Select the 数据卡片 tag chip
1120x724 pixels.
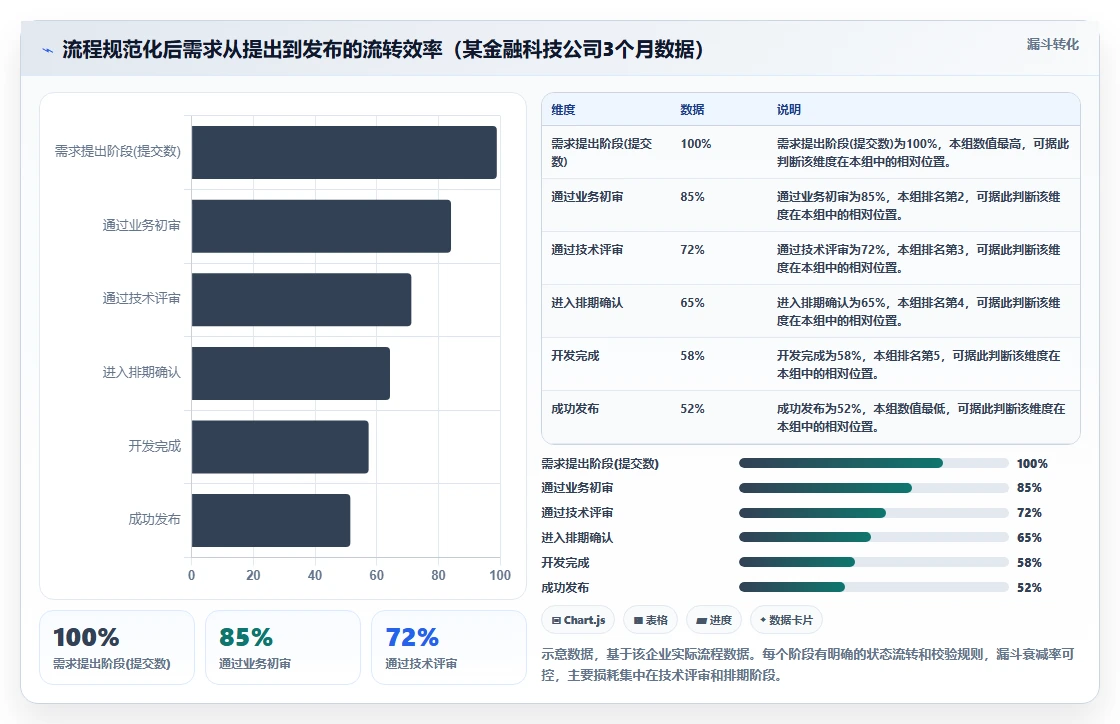[x=786, y=620]
